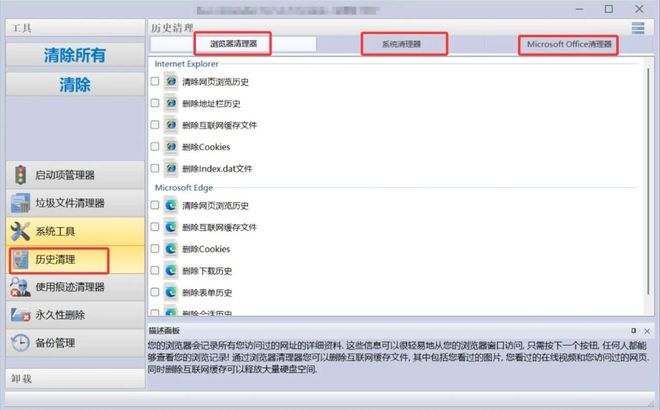This screenshot has height=410, width=660.
Task: Maximize the application window
Action: pyautogui.click(x=609, y=9)
